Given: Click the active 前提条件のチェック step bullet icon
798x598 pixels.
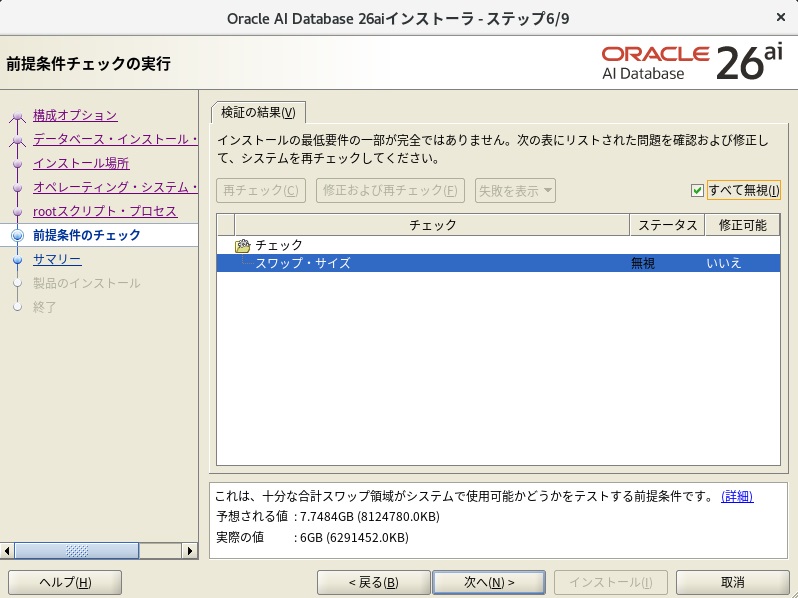Looking at the screenshot, I should click(17, 235).
